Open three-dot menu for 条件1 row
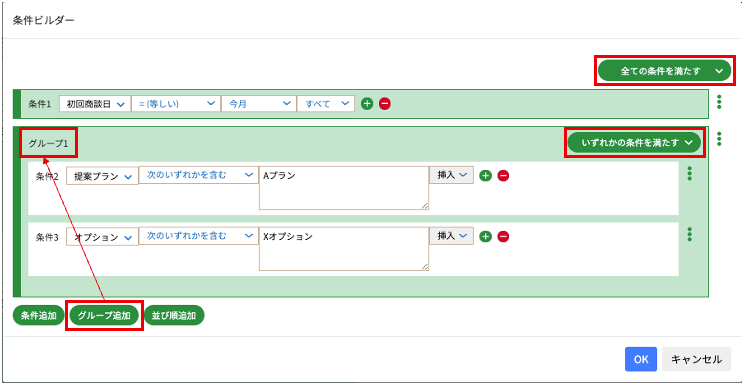Image resolution: width=742 pixels, height=385 pixels. 719,102
